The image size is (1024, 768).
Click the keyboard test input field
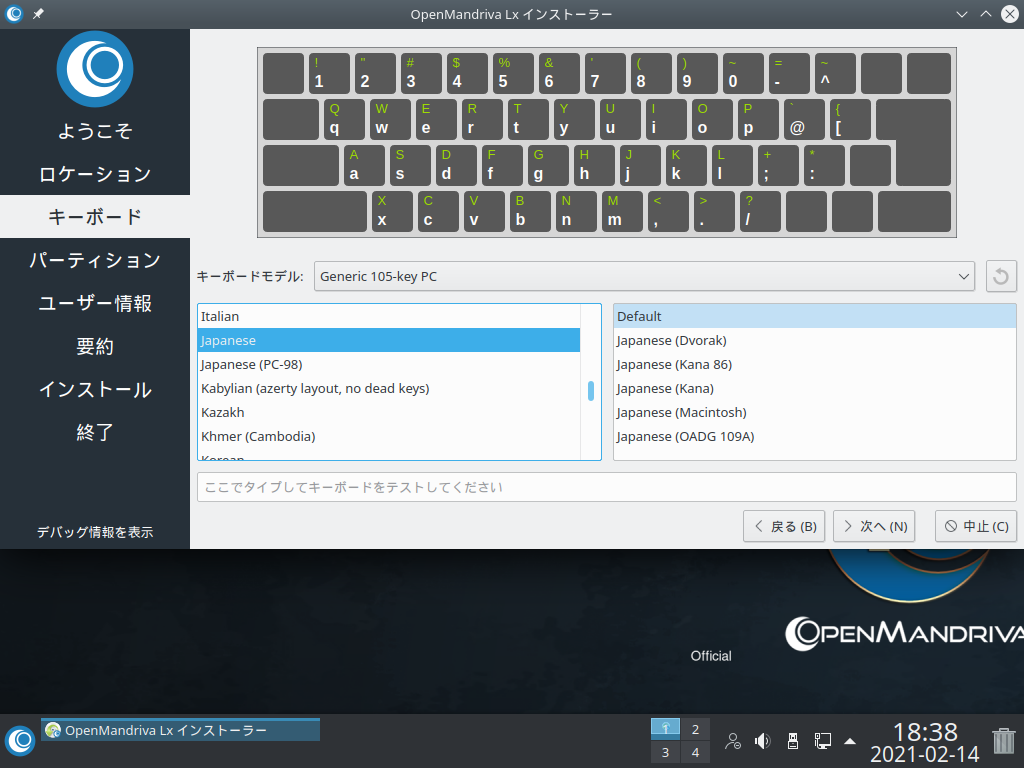[607, 487]
